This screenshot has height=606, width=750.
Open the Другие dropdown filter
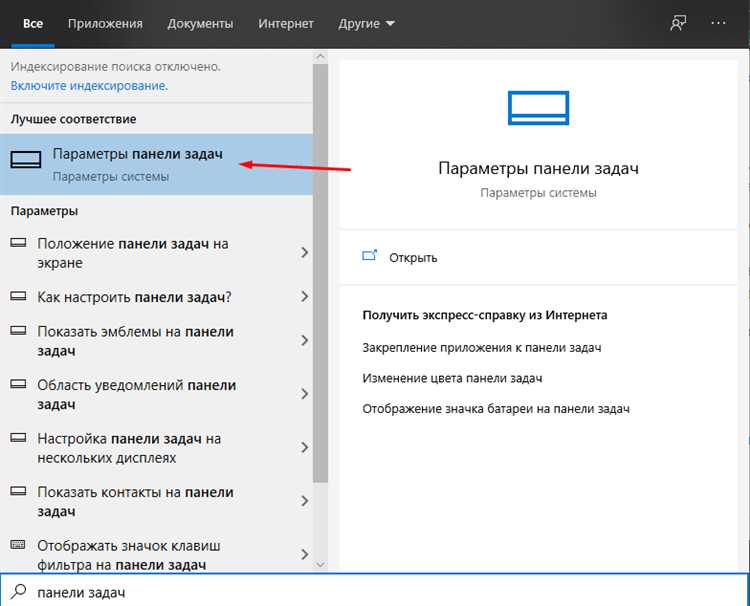pos(366,23)
